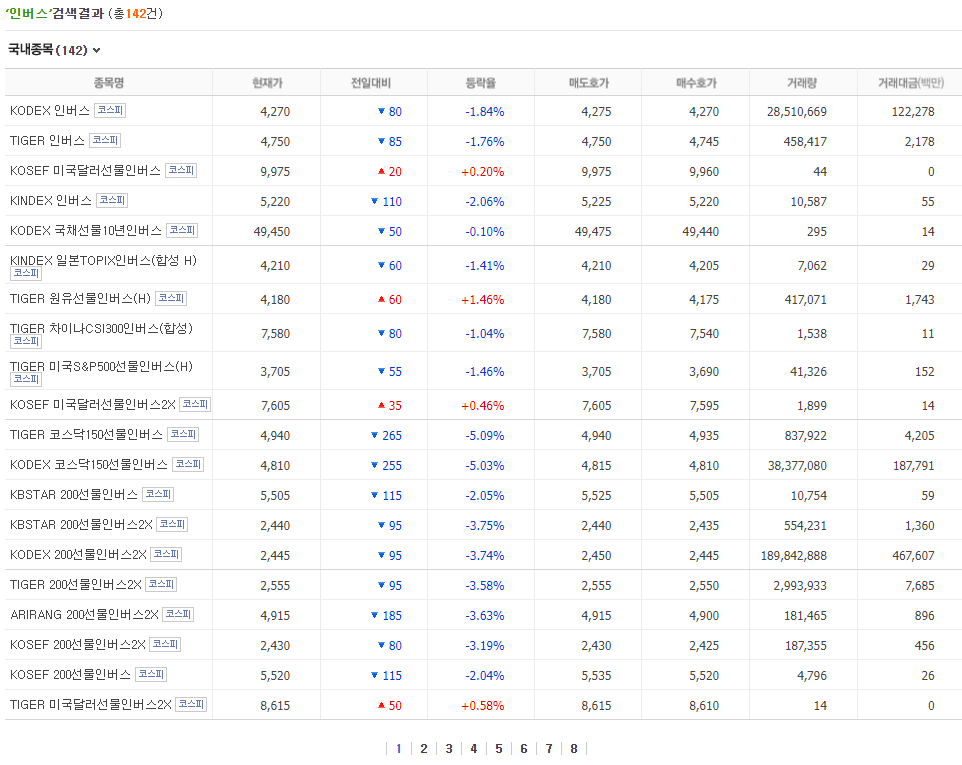This screenshot has width=962, height=765.
Task: Open TIGER 미국S&P500선물인버스(H) link
Action: pyautogui.click(x=101, y=367)
